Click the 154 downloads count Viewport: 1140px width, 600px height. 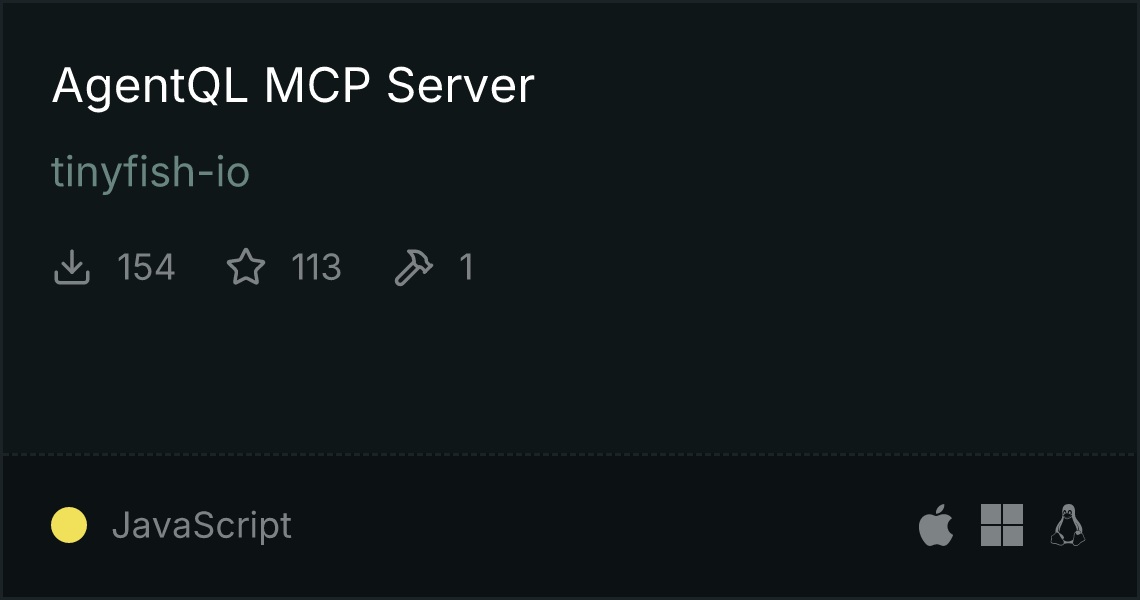pos(146,267)
